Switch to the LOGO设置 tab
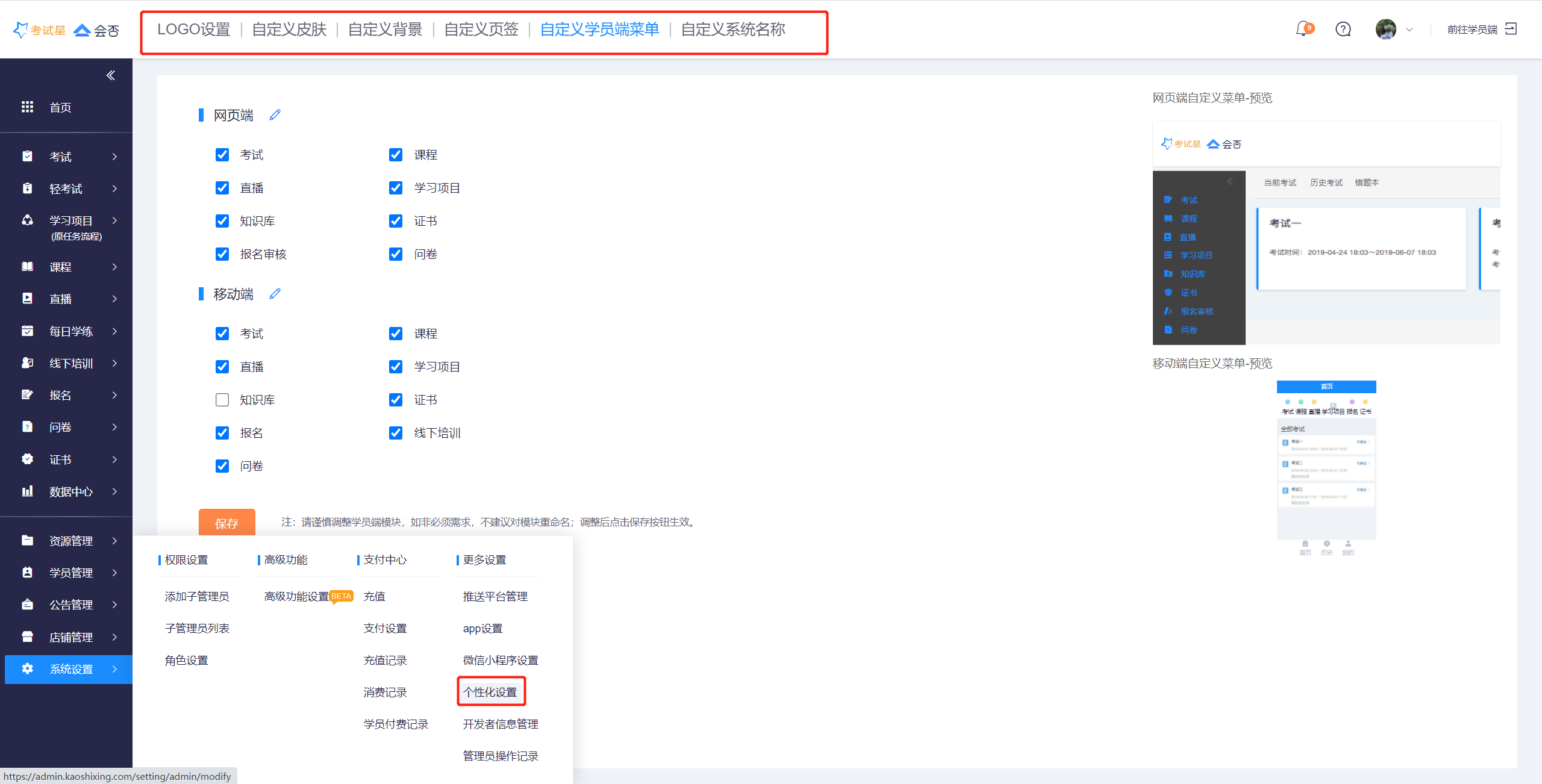The image size is (1542, 784). (x=193, y=30)
